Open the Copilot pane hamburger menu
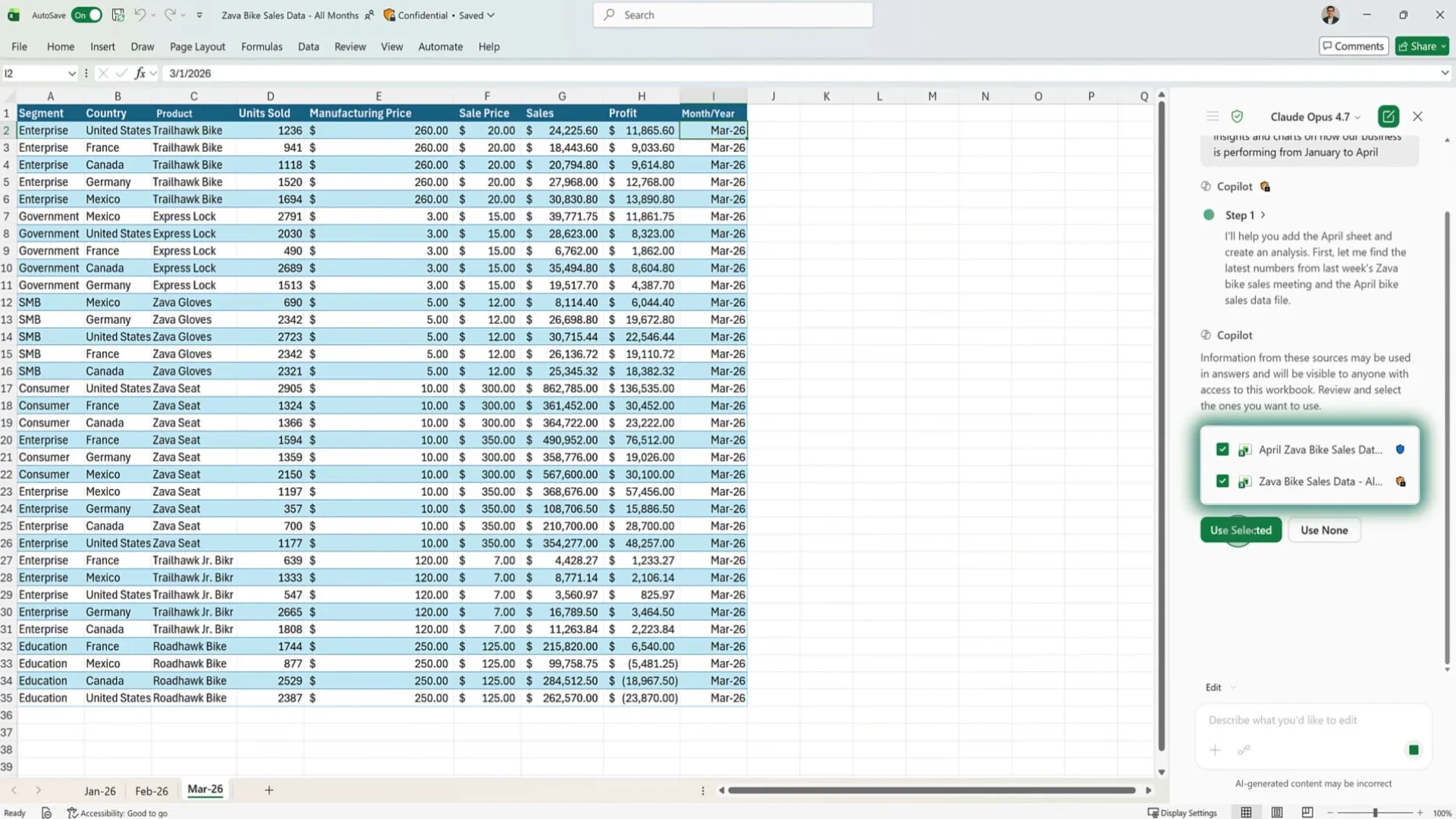This screenshot has width=1456, height=819. (x=1212, y=116)
